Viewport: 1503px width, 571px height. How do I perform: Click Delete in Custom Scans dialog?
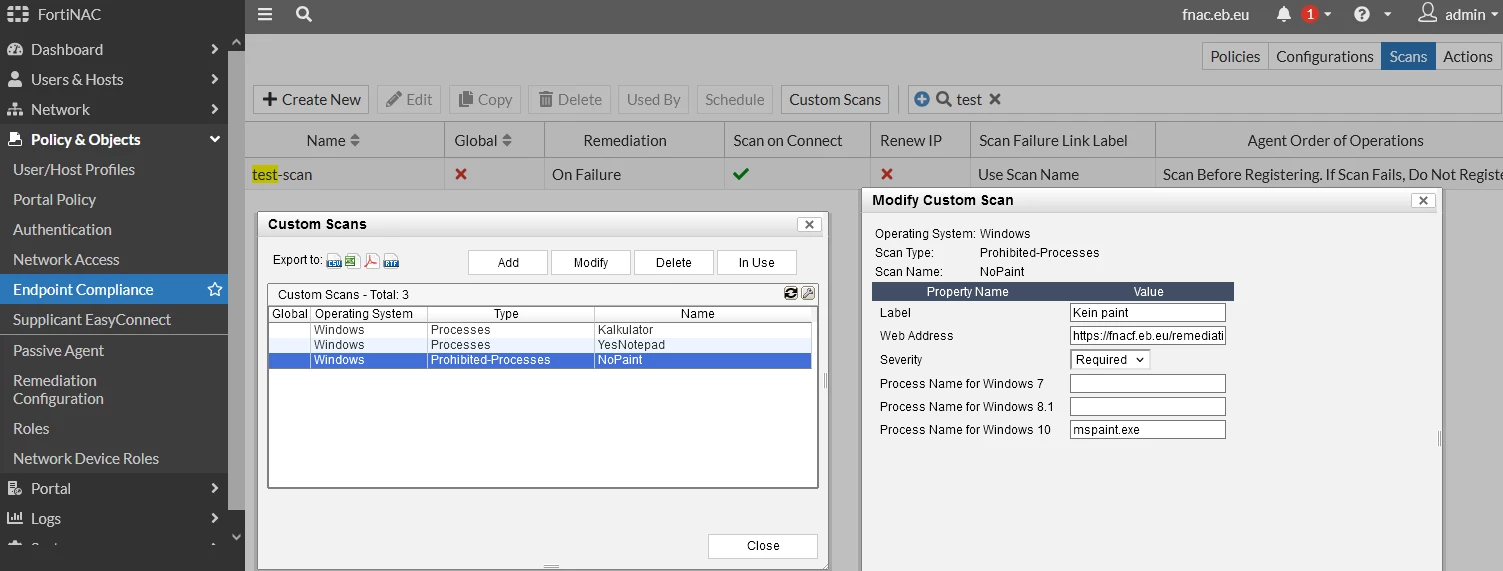tap(674, 262)
